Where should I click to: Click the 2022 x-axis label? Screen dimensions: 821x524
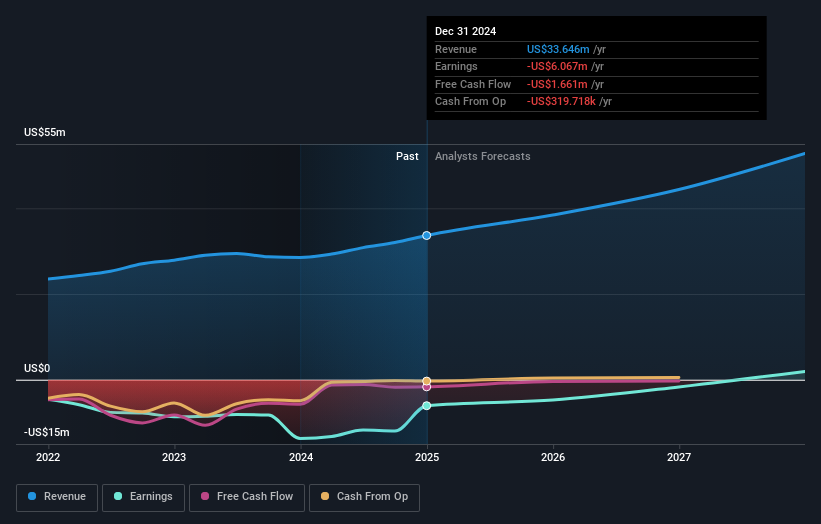click(48, 457)
